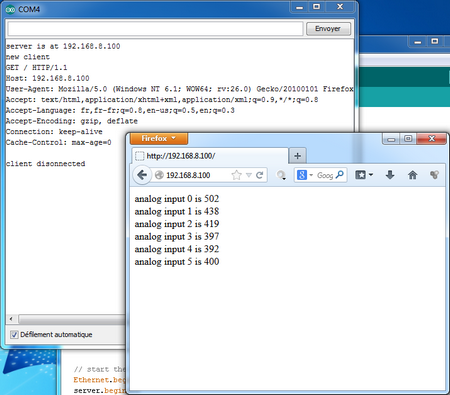Image resolution: width=450 pixels, height=395 pixels.
Task: Click the 'new client' serial output line
Action: point(28,57)
